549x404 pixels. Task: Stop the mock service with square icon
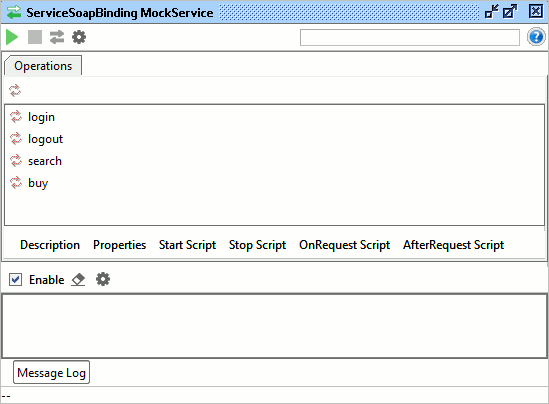35,37
